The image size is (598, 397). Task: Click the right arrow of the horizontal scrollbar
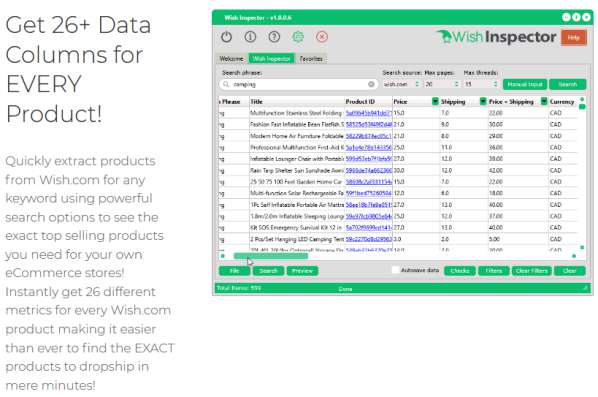(574, 256)
